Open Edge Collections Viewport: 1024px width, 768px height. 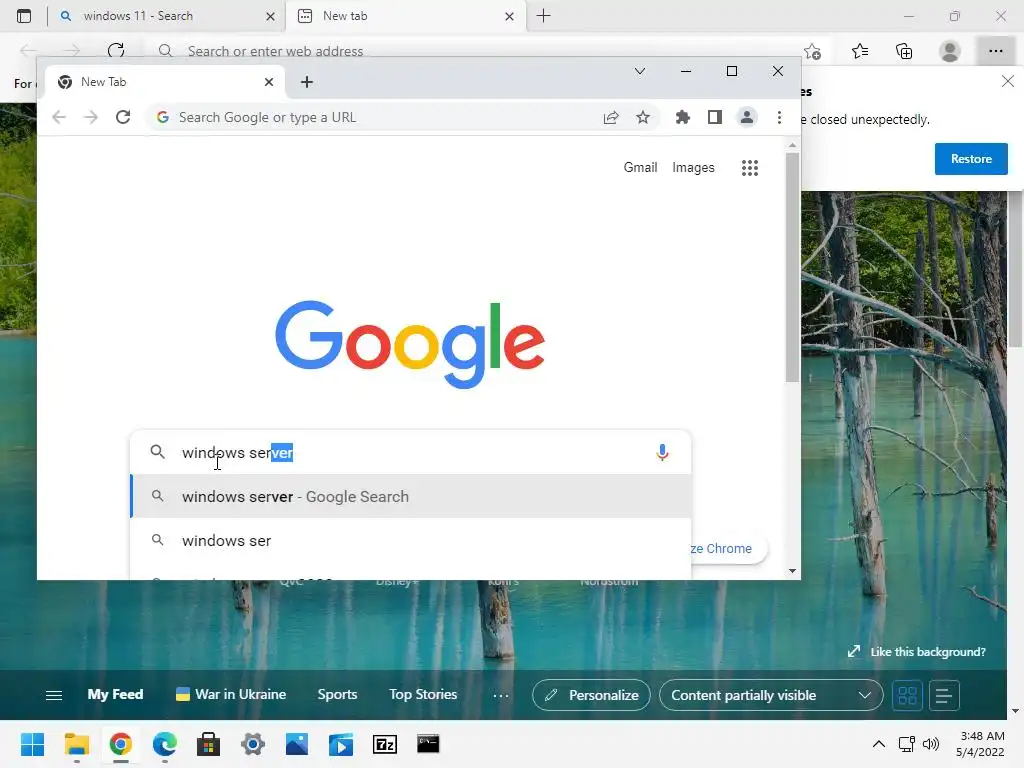pos(904,51)
